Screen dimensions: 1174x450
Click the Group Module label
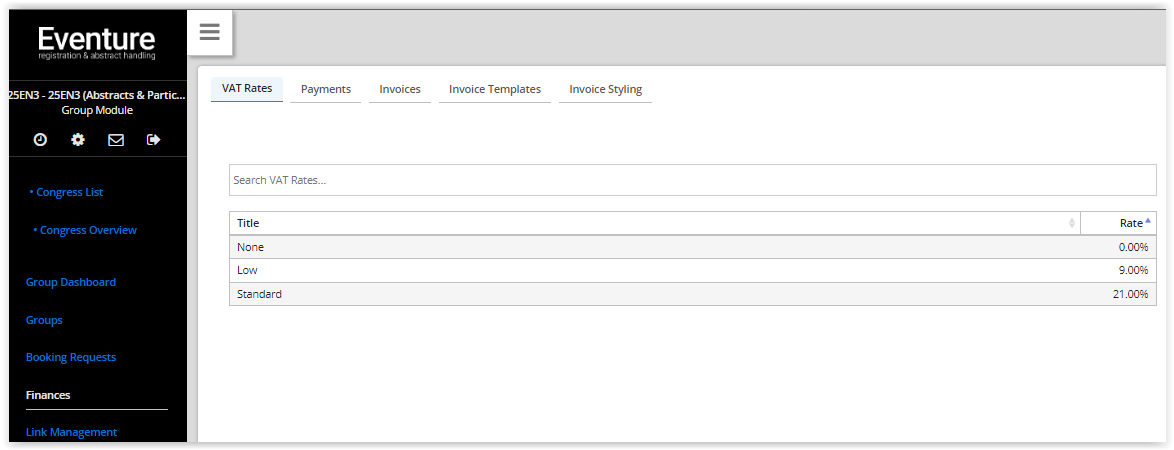(97, 110)
